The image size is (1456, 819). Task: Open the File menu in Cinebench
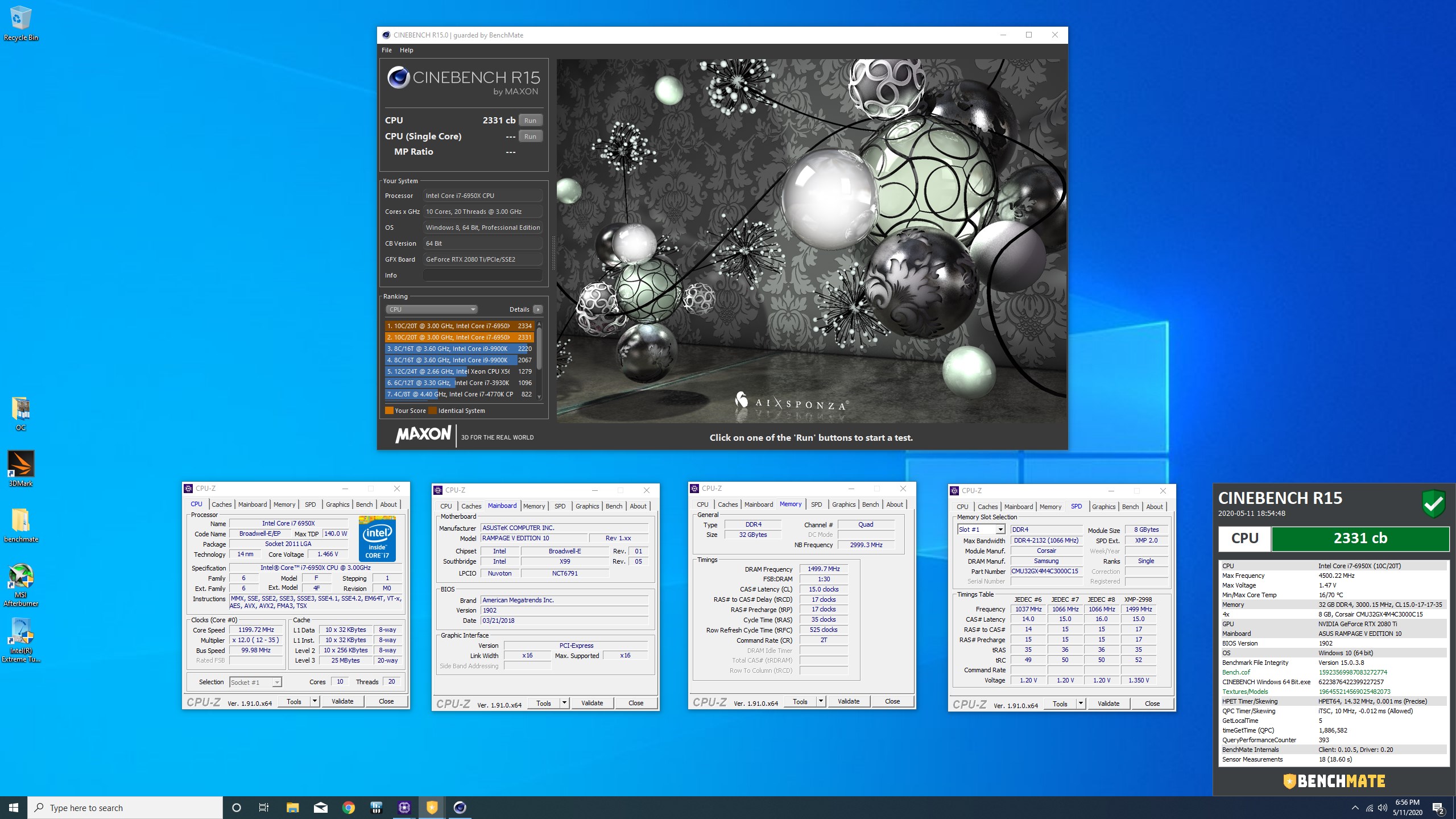point(387,50)
